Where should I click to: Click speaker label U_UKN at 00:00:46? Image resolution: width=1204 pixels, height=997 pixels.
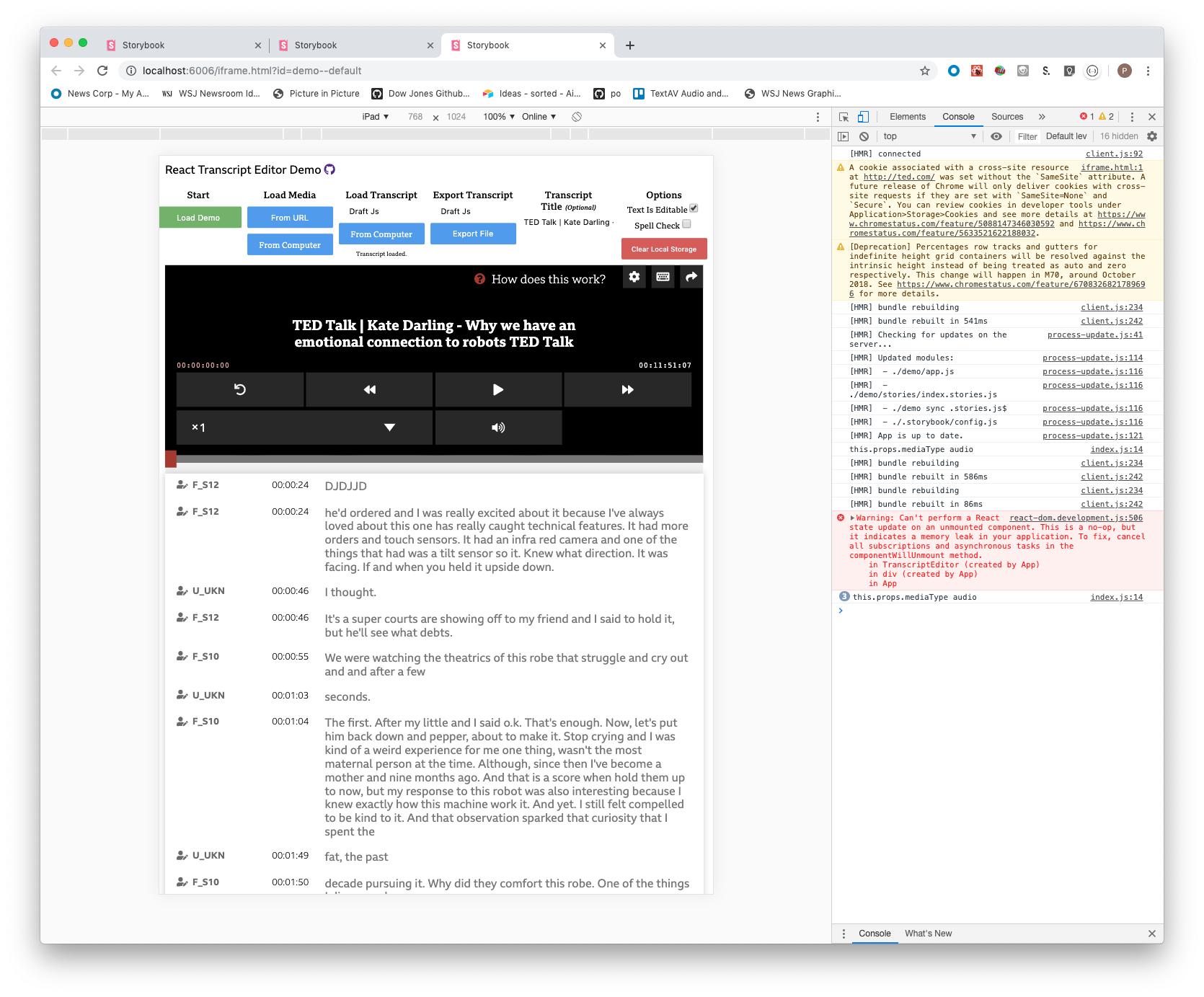(208, 590)
